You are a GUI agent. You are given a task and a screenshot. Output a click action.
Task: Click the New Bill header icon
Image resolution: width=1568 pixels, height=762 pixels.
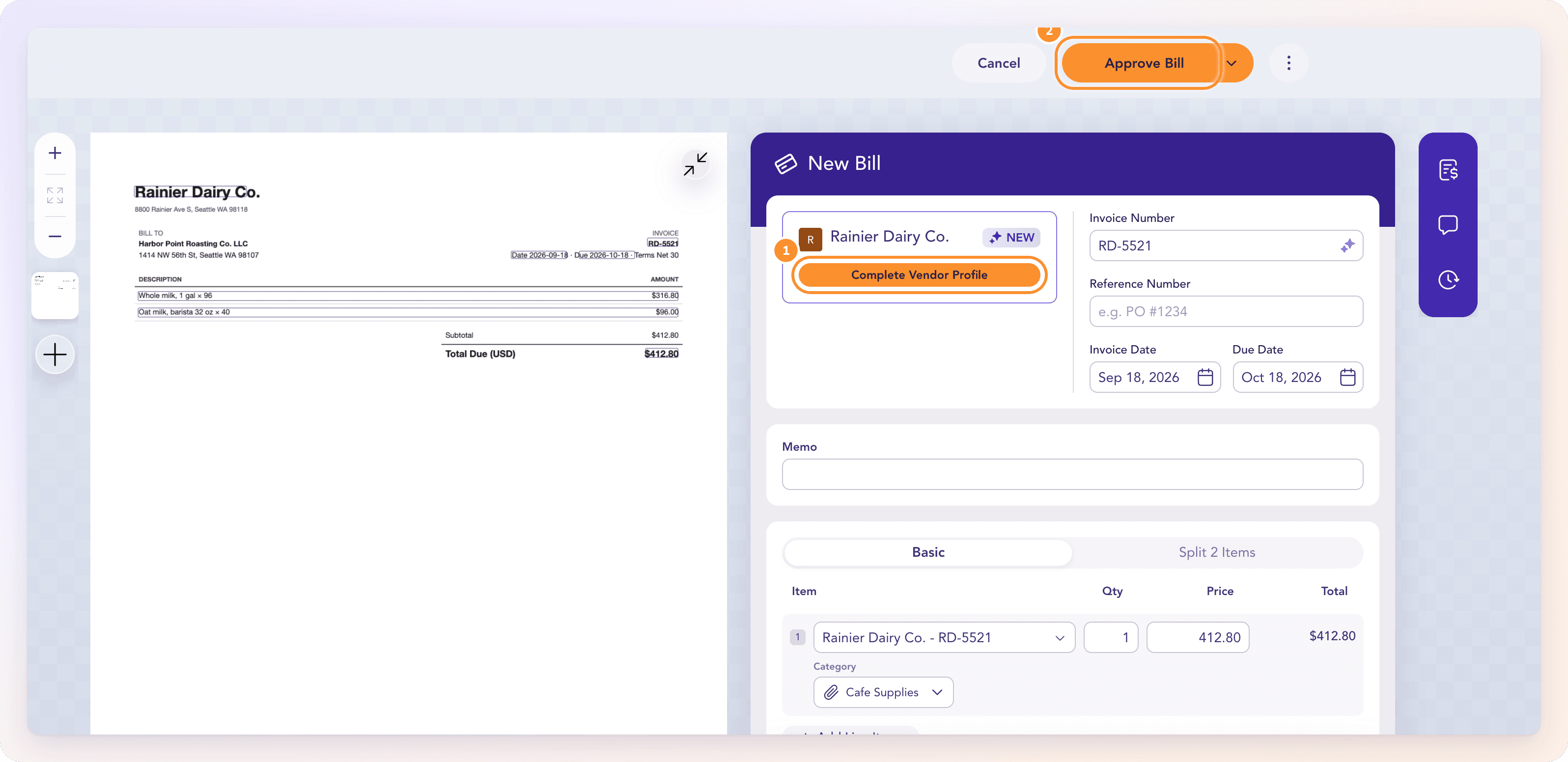click(x=785, y=163)
